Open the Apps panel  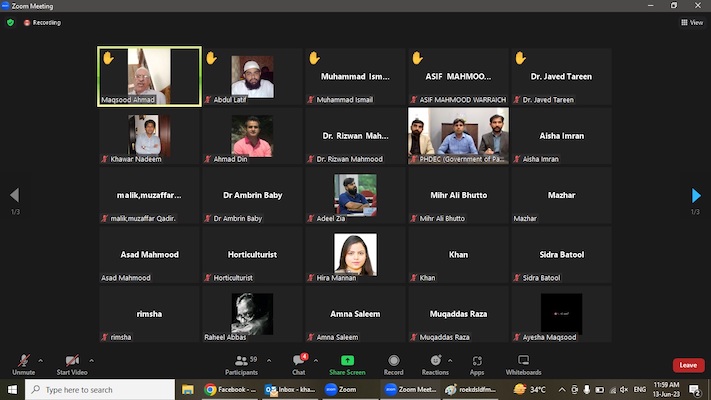click(477, 362)
